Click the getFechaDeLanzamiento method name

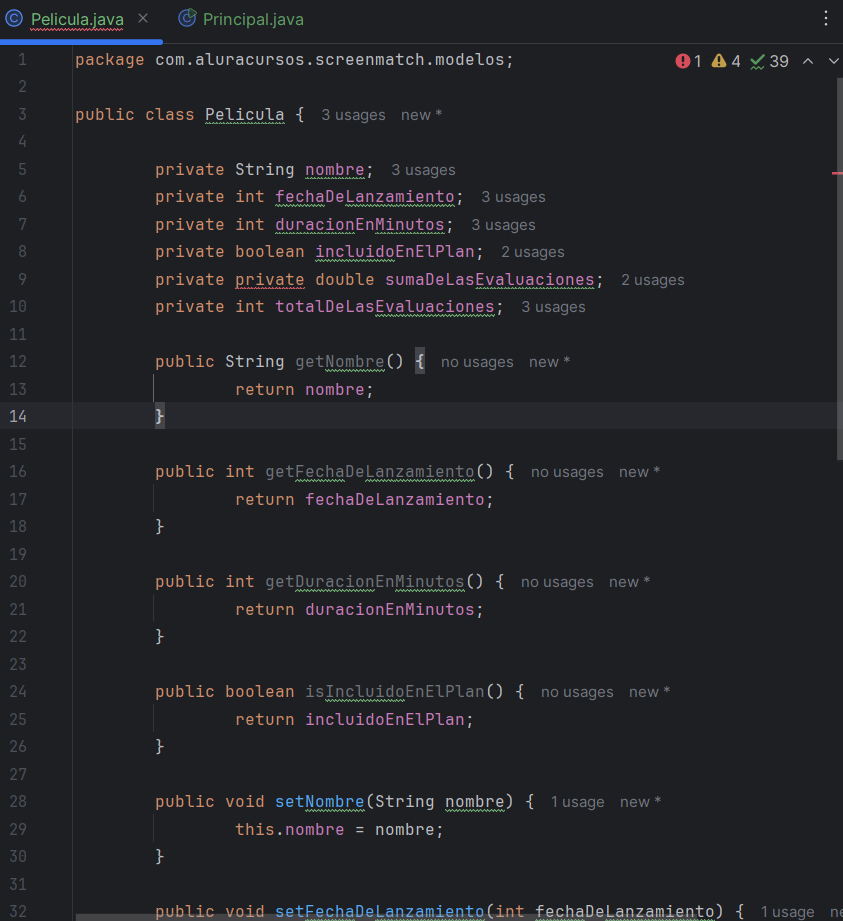pos(370,472)
